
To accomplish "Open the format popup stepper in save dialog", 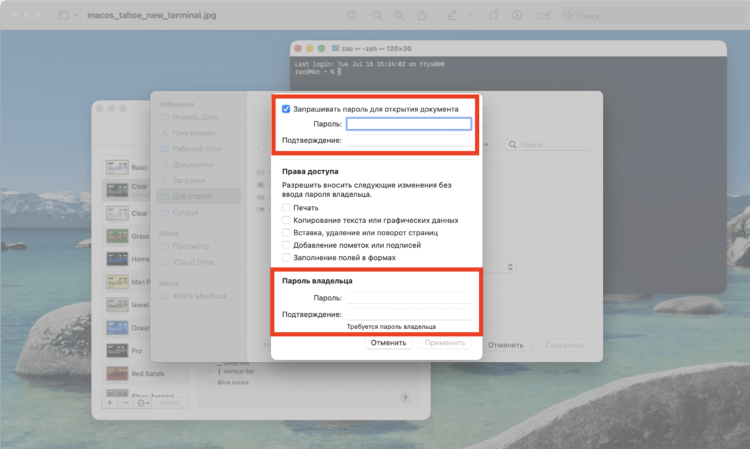I will [510, 267].
